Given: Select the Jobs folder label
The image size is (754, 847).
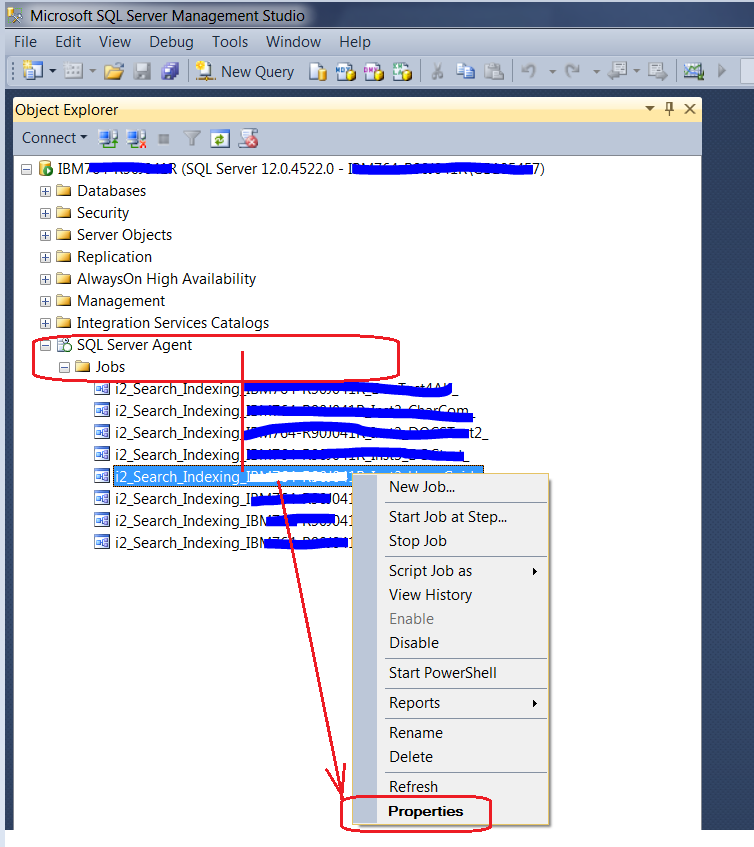Looking at the screenshot, I should point(110,367).
